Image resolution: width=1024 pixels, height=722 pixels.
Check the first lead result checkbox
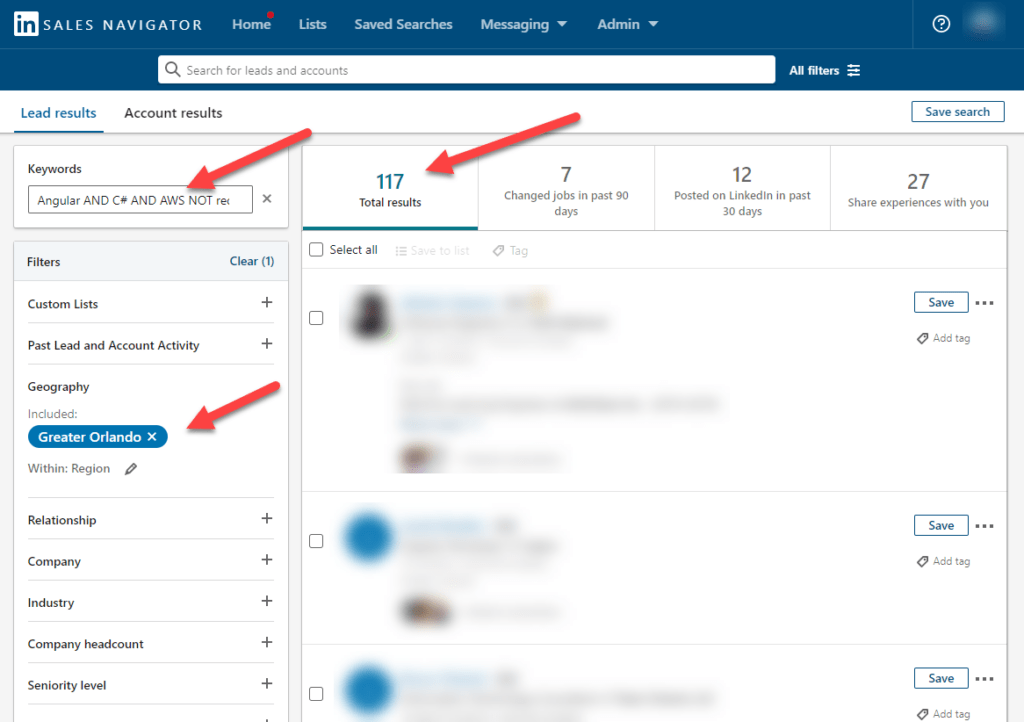click(316, 318)
